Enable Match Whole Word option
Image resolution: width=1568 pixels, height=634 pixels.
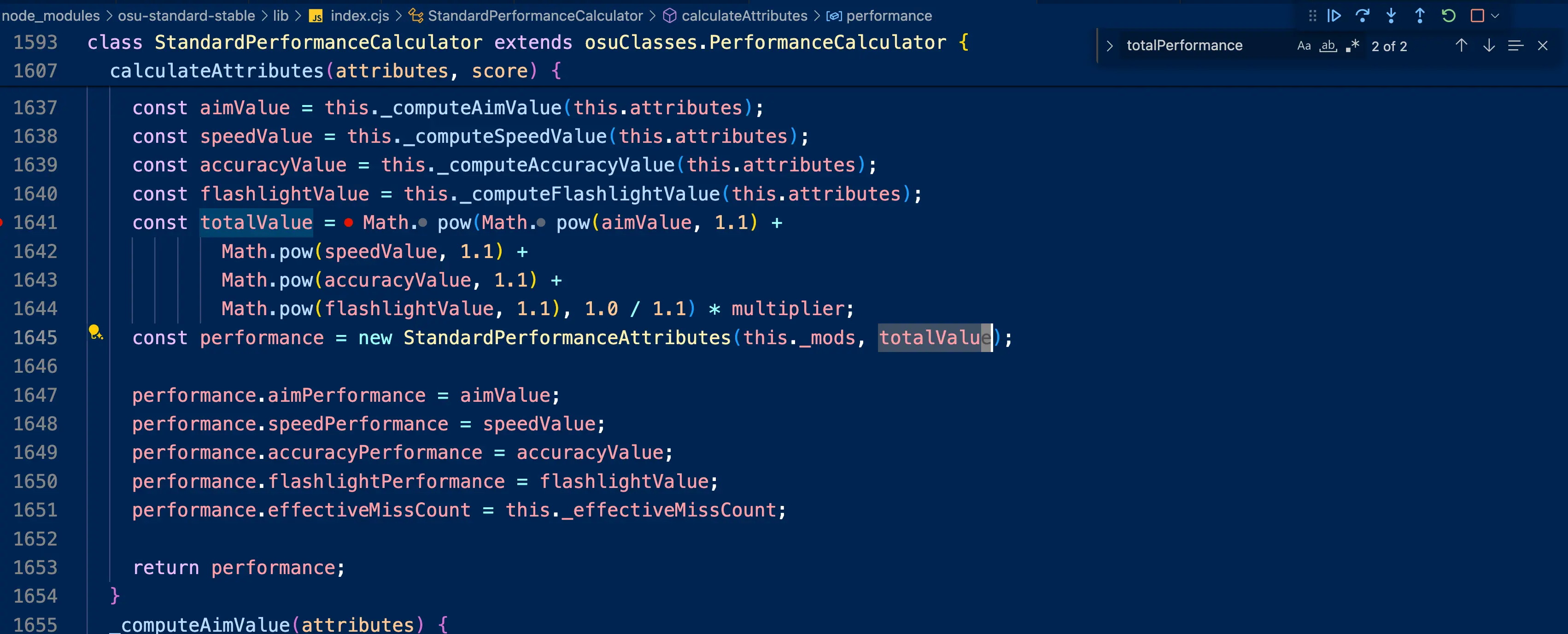[x=1328, y=46]
